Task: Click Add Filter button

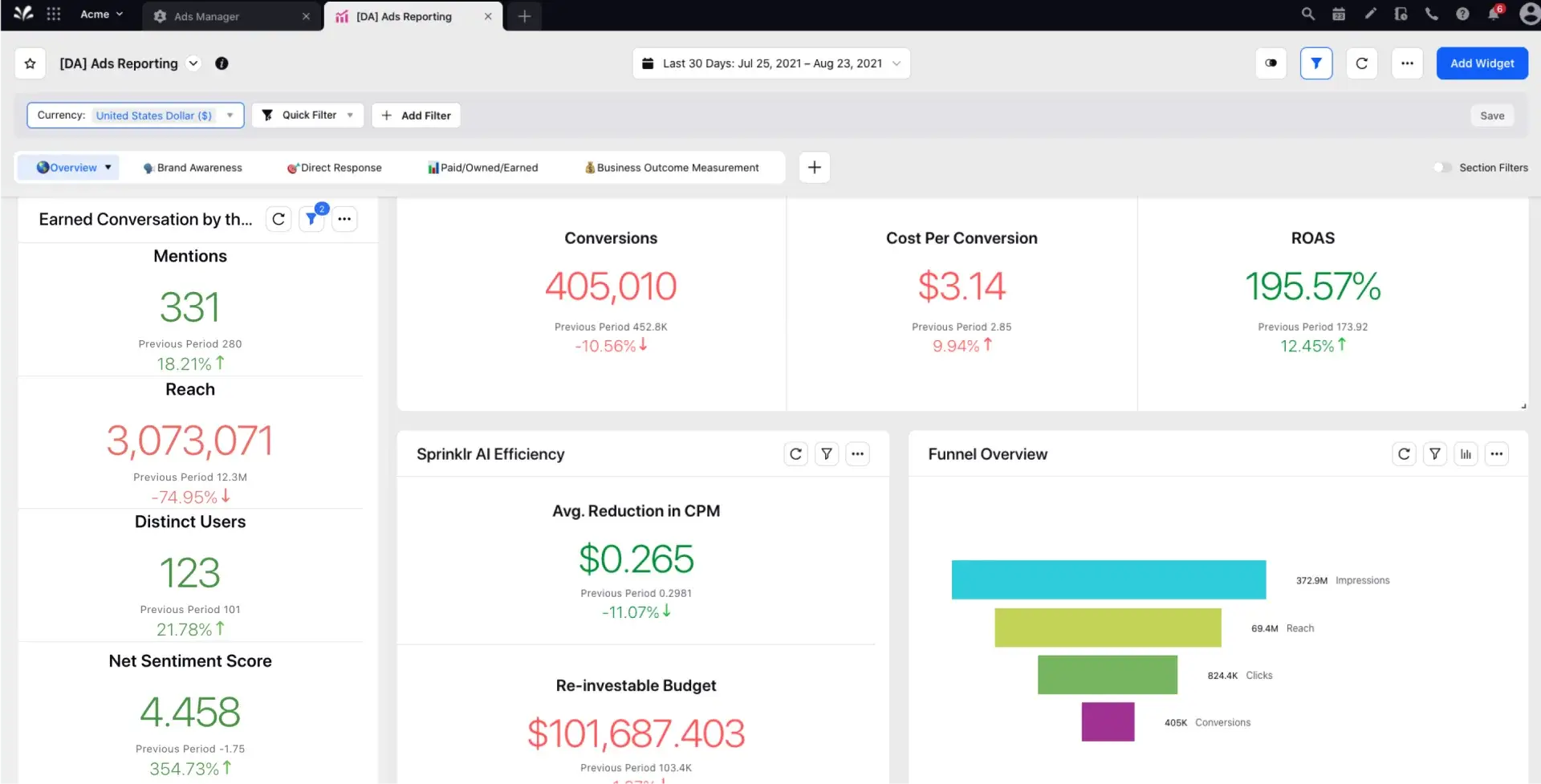Action: click(416, 116)
